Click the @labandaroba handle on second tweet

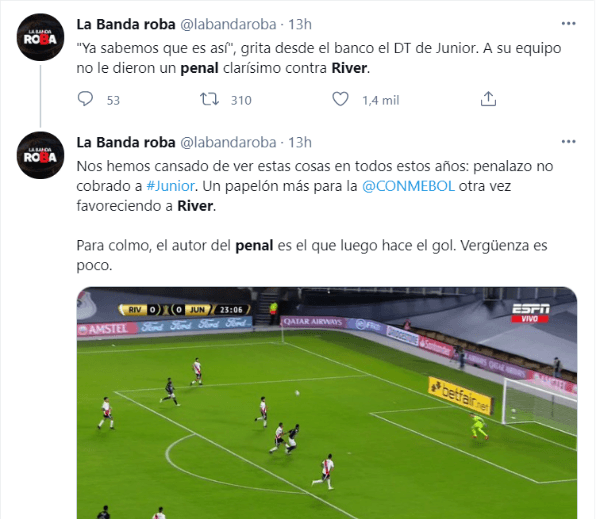point(228,142)
